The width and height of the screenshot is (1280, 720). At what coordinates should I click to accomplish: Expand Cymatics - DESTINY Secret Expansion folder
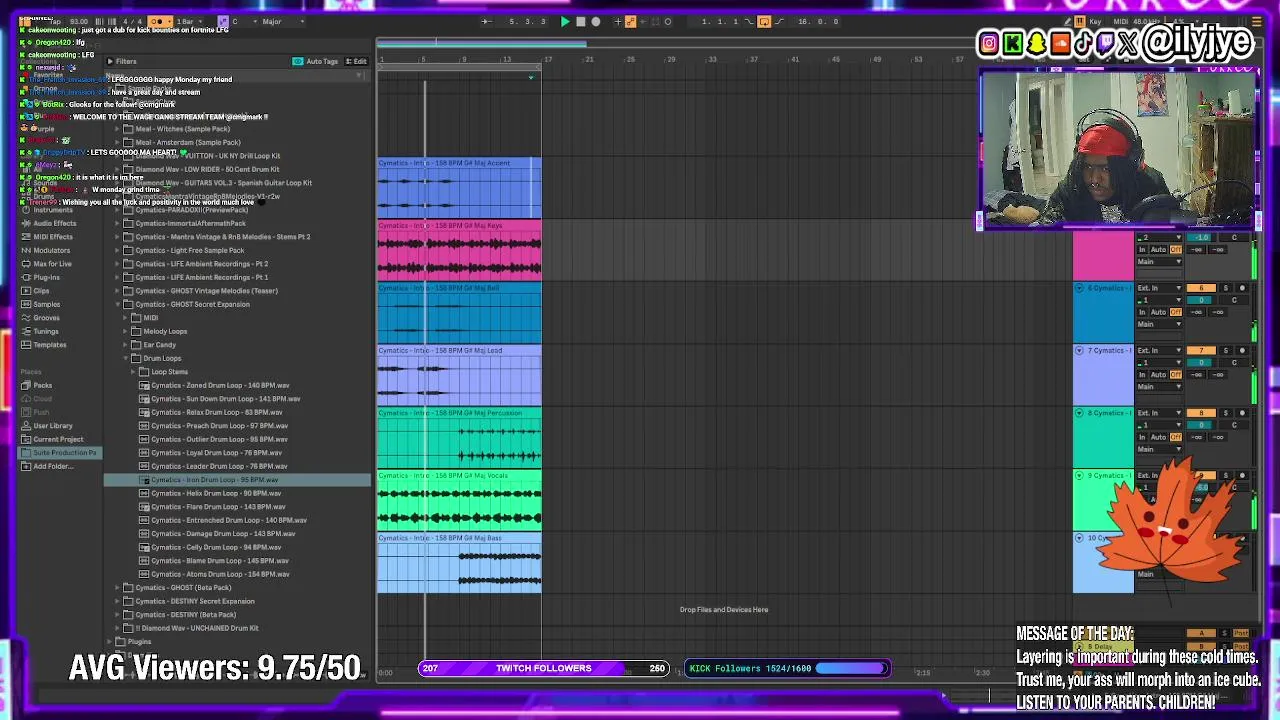tap(117, 601)
